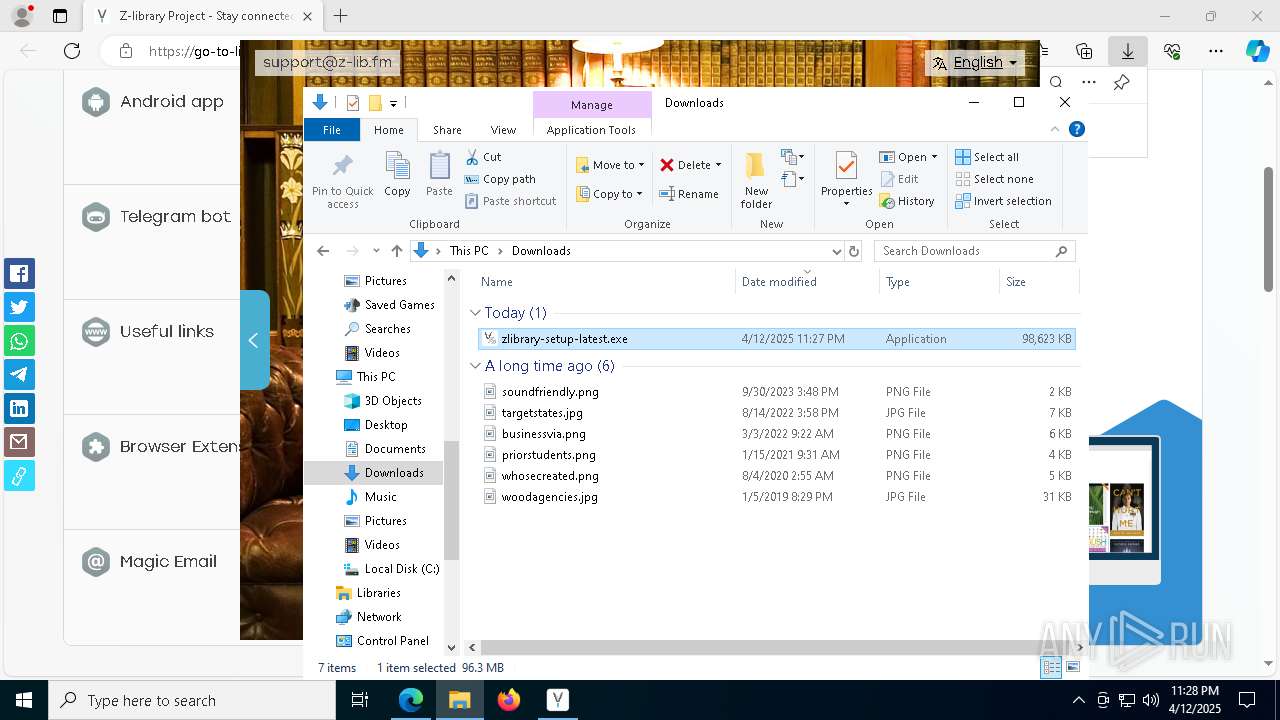Share page via Twitter icon
The height and width of the screenshot is (720, 1280).
click(x=19, y=307)
